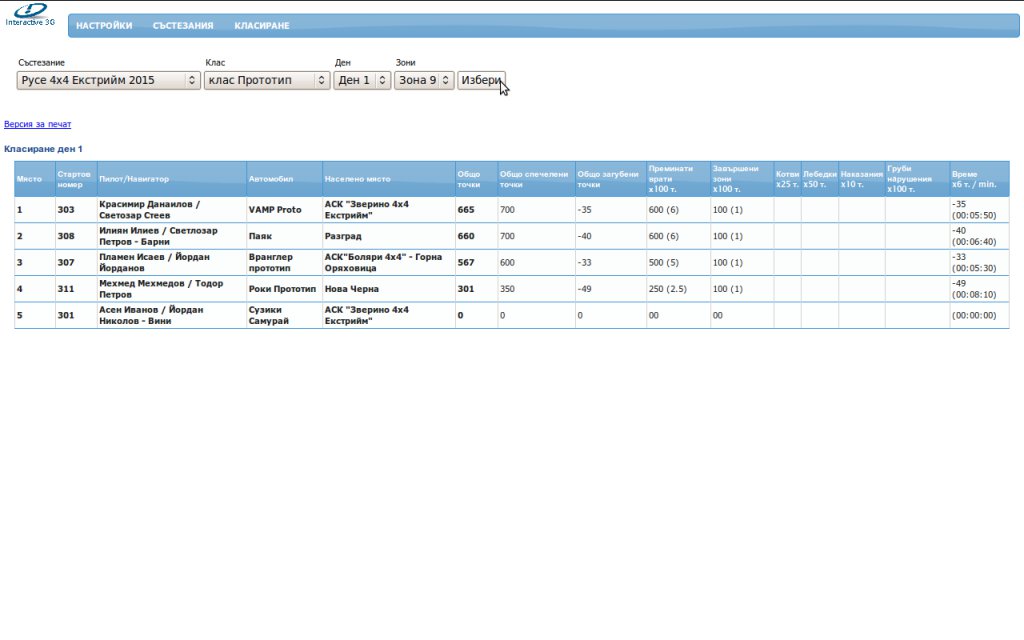The width and height of the screenshot is (1024, 640).
Task: Click the Паяк vehicle cell
Action: pyautogui.click(x=284, y=236)
